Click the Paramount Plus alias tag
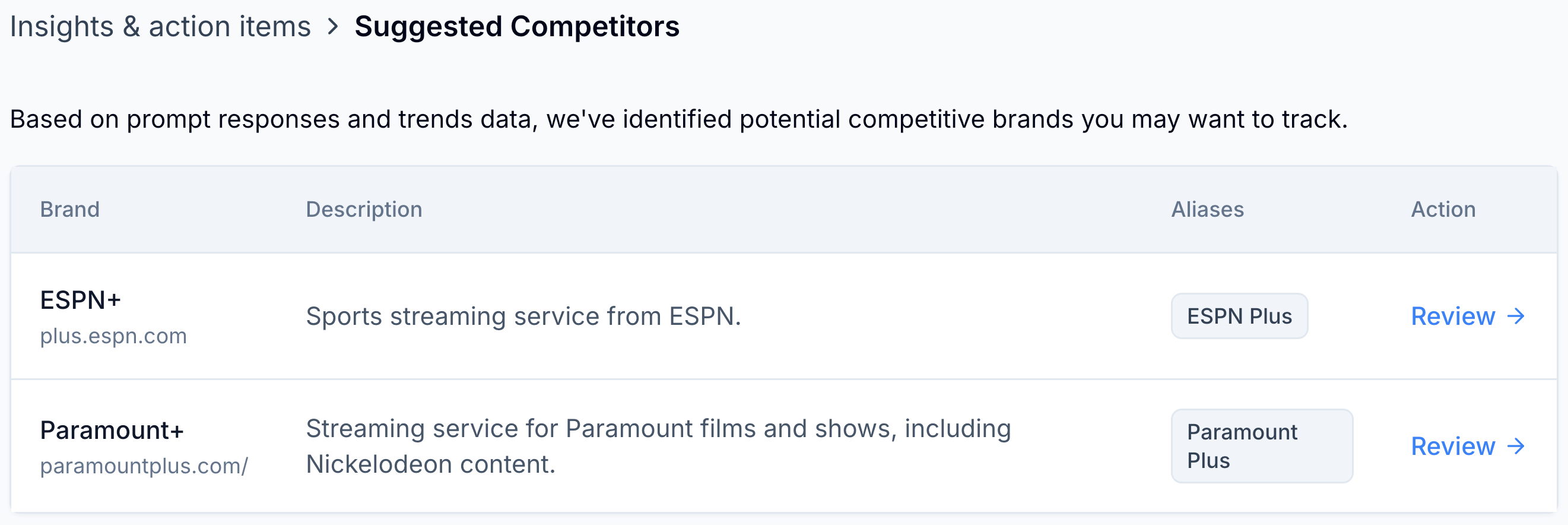Image resolution: width=1568 pixels, height=525 pixels. pyautogui.click(x=1262, y=447)
